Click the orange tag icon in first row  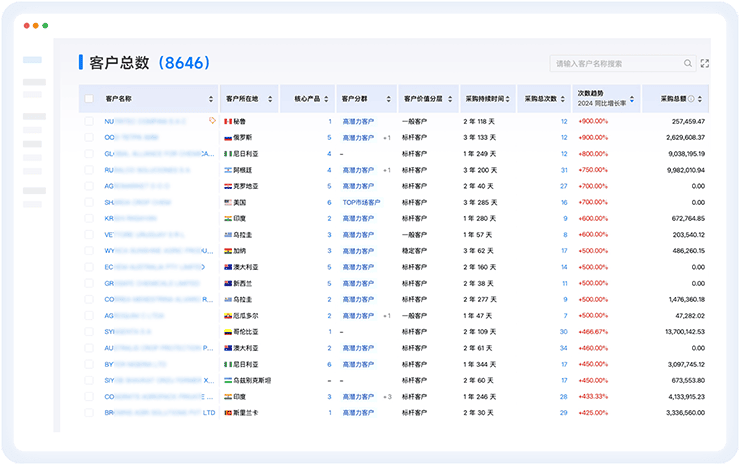(x=211, y=121)
